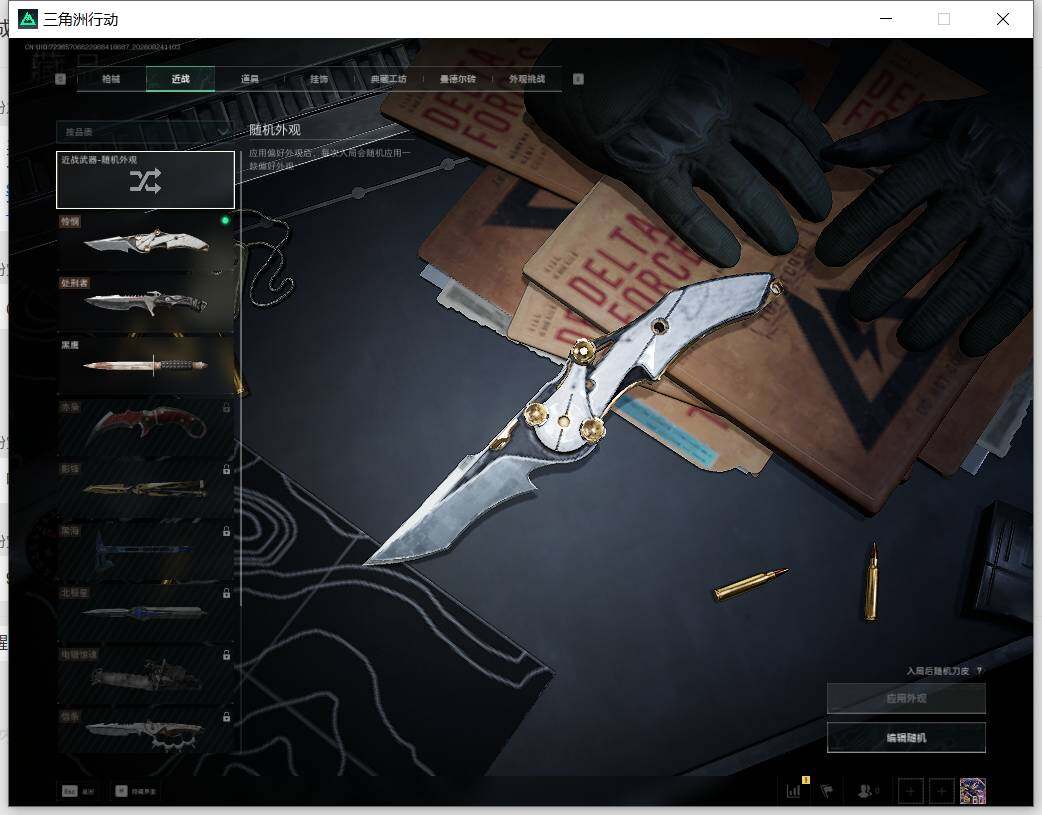Viewport: 1042px width, 815px height.
Task: Open the 枪械 firearms tab
Action: point(111,79)
